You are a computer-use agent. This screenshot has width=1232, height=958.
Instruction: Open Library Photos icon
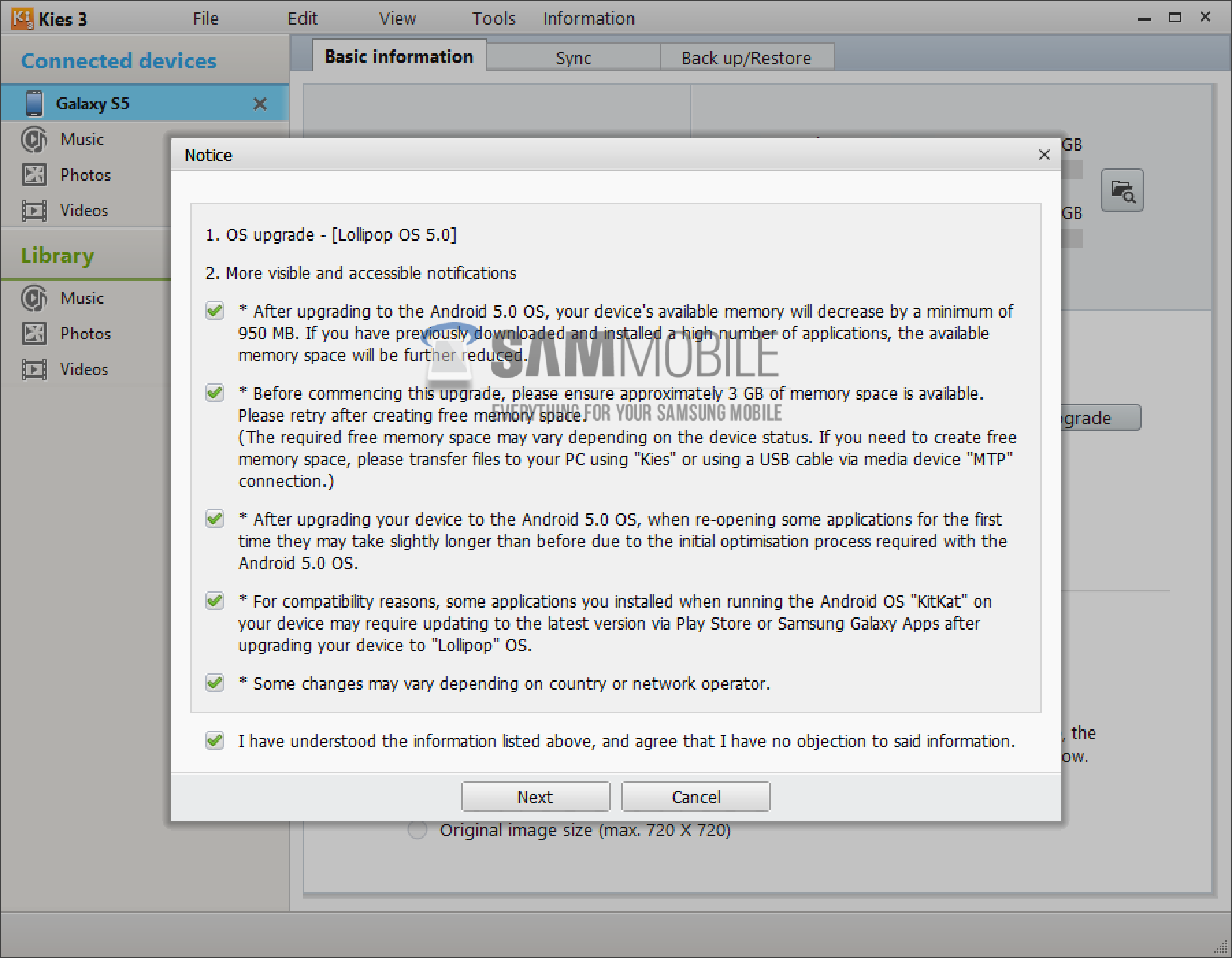tap(34, 334)
